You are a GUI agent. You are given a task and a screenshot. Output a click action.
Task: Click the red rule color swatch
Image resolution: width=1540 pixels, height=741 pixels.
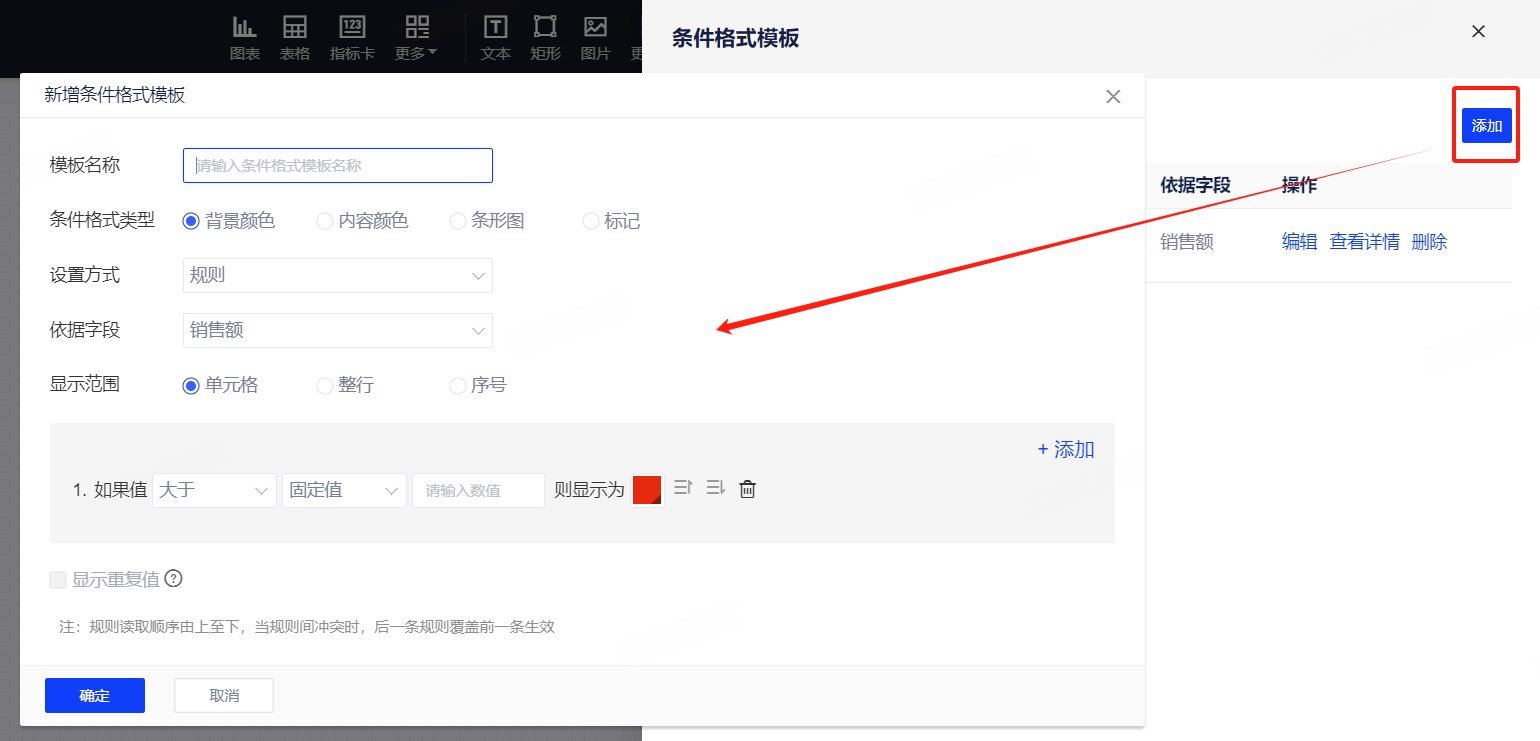647,490
